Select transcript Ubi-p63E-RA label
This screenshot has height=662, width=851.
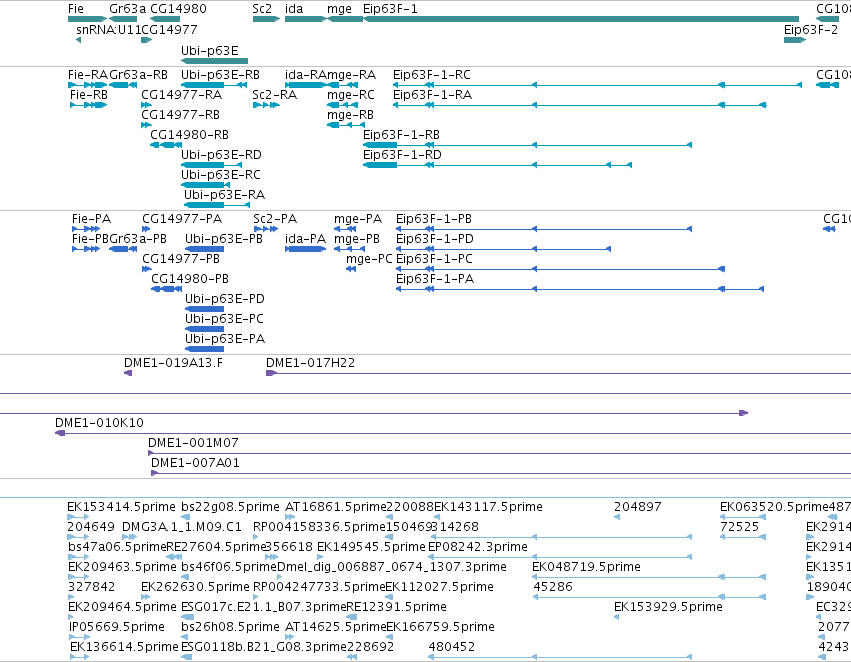[x=225, y=195]
